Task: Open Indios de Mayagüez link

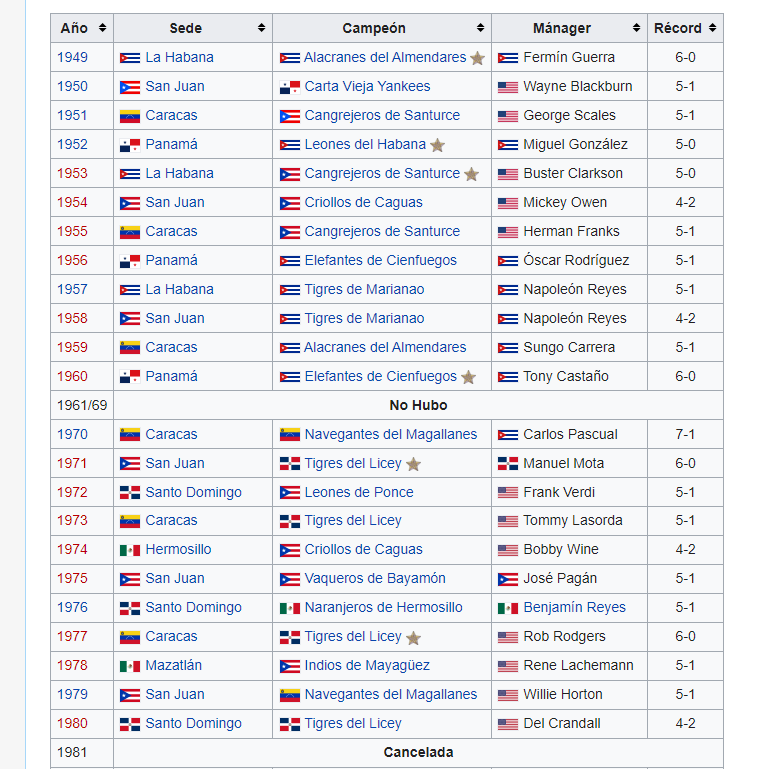Action: pyautogui.click(x=367, y=665)
